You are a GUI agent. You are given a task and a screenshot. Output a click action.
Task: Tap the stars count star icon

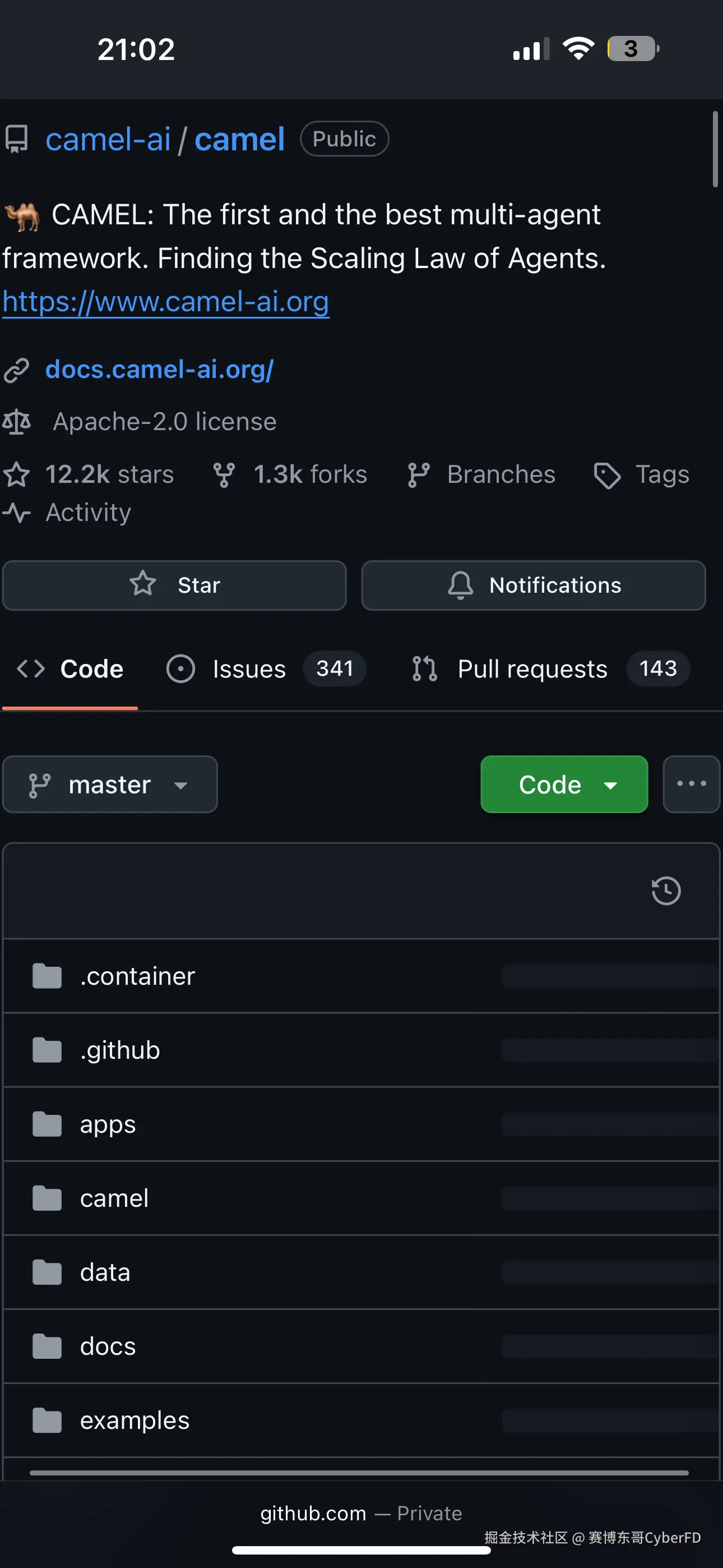pos(16,475)
